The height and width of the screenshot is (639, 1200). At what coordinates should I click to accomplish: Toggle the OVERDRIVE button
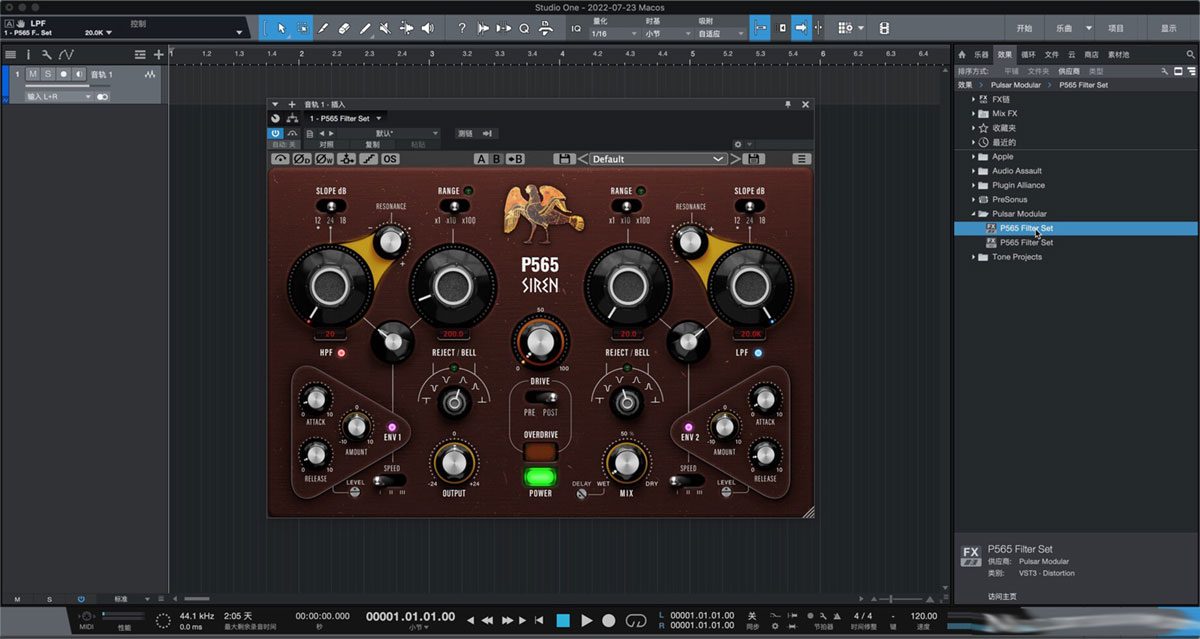tap(540, 452)
